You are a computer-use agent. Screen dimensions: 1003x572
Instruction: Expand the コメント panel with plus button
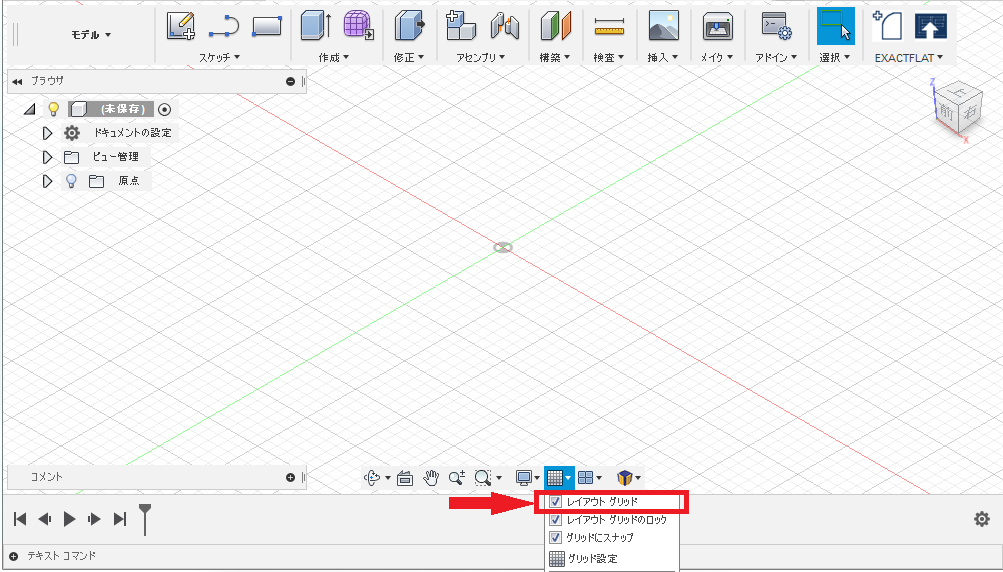click(x=290, y=477)
